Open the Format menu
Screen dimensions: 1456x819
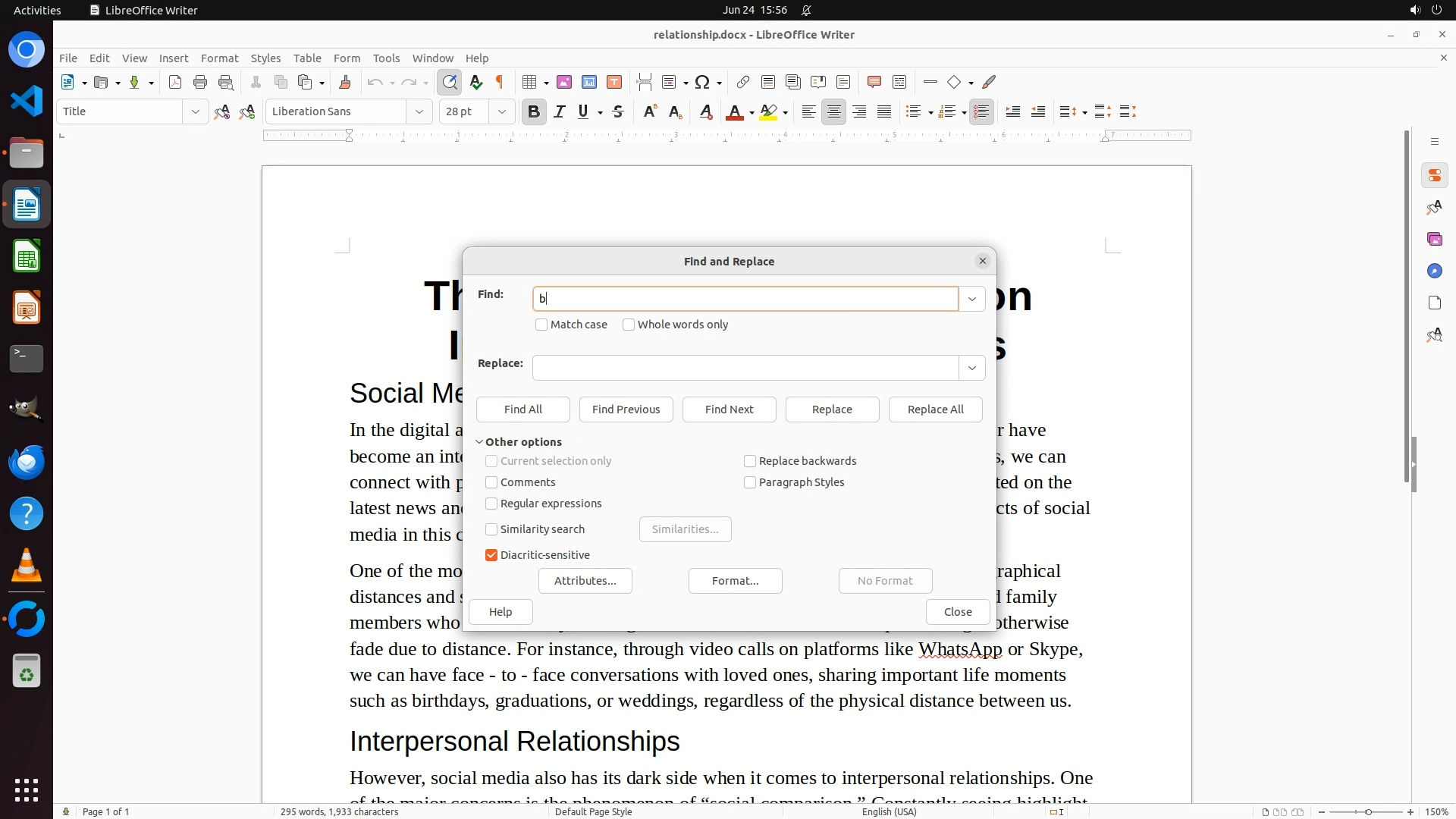219,58
